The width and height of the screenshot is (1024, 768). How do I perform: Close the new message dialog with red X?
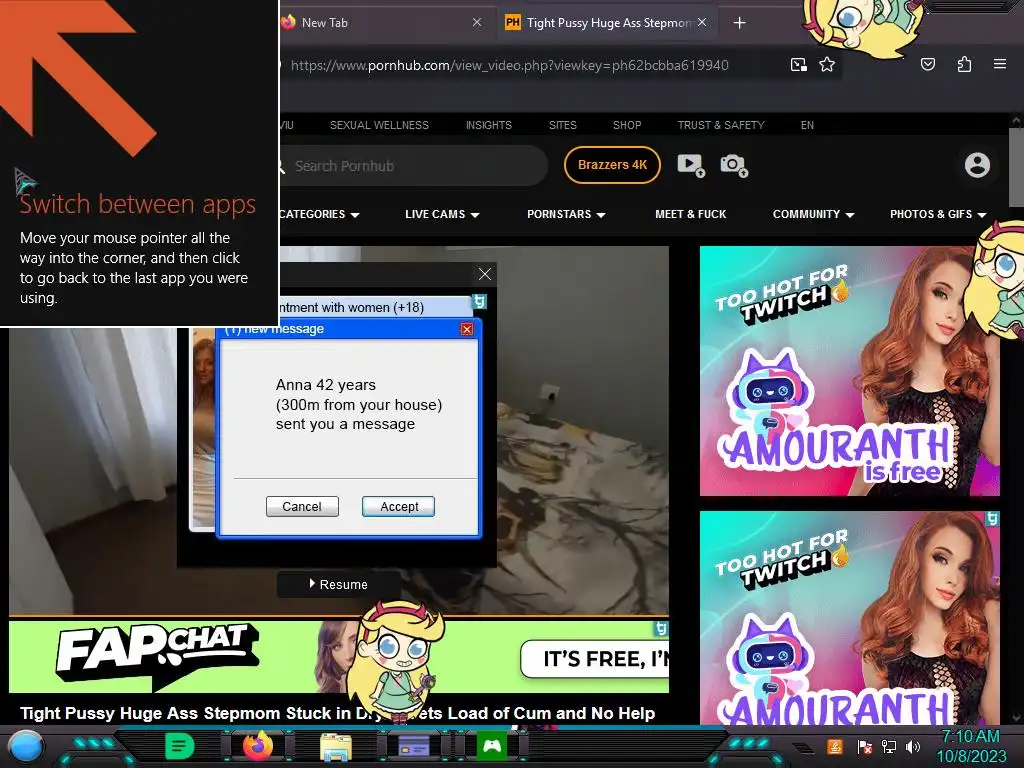[x=467, y=329]
